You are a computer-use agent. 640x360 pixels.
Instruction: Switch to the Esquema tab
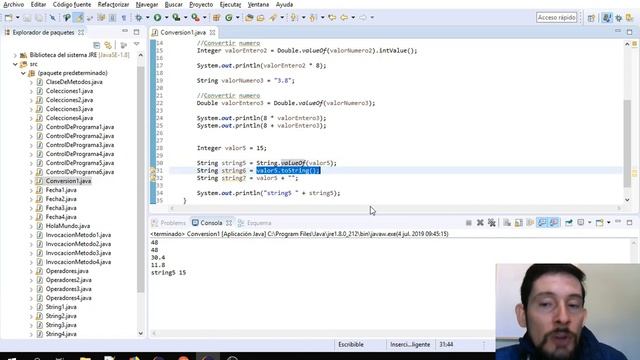point(255,223)
